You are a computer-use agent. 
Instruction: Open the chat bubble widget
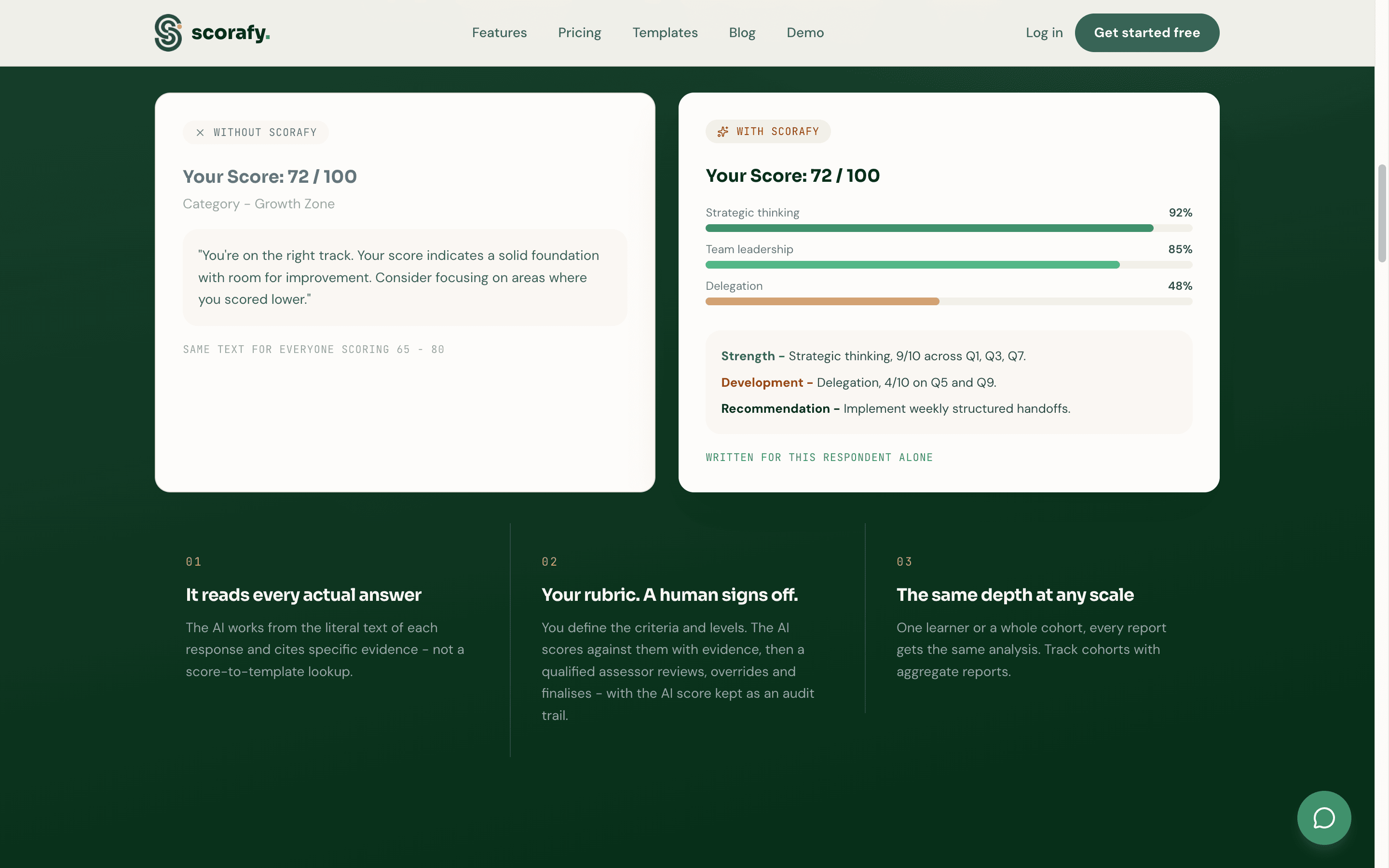click(1323, 817)
